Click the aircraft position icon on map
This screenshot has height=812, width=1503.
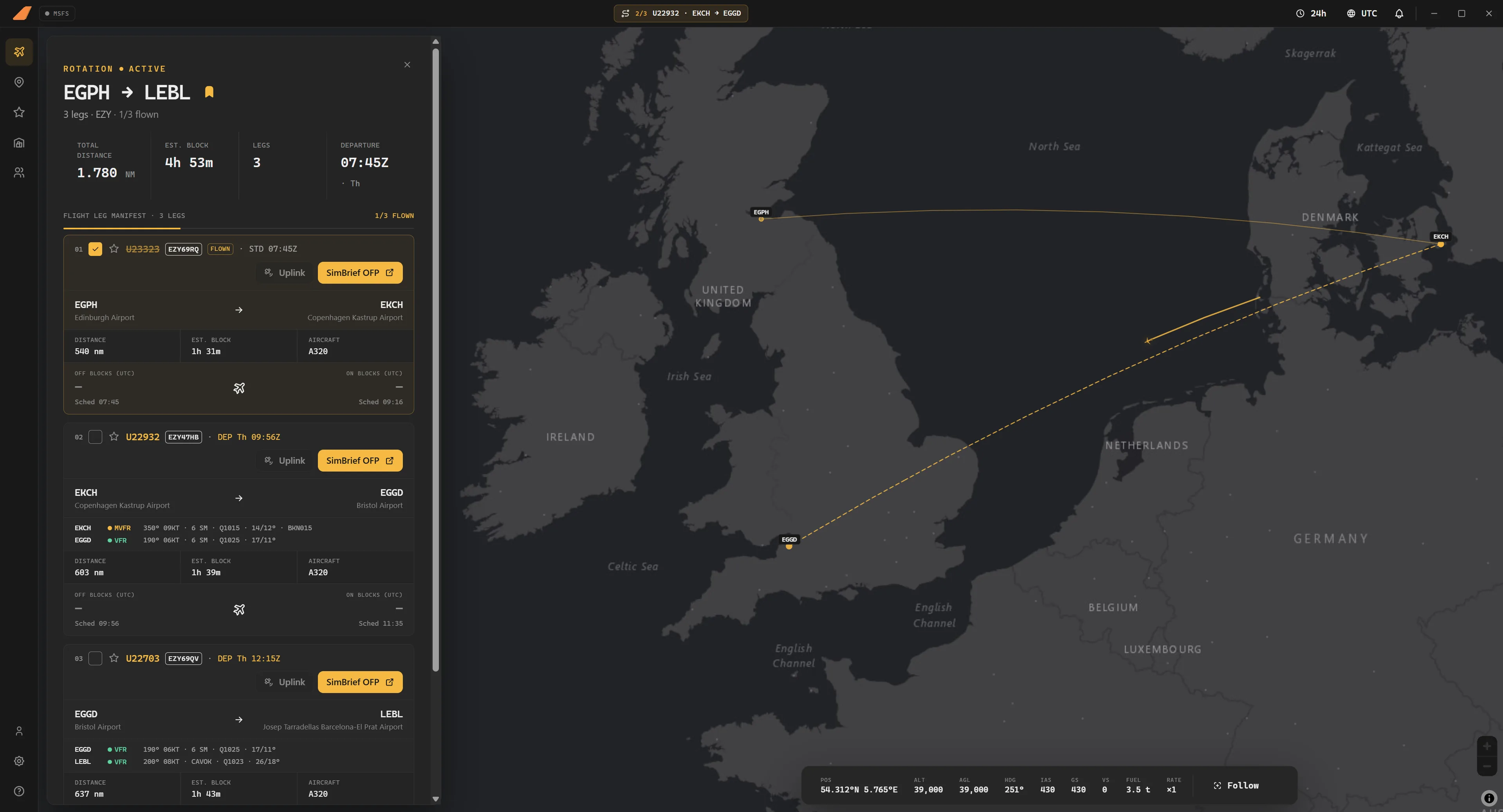(x=1148, y=341)
